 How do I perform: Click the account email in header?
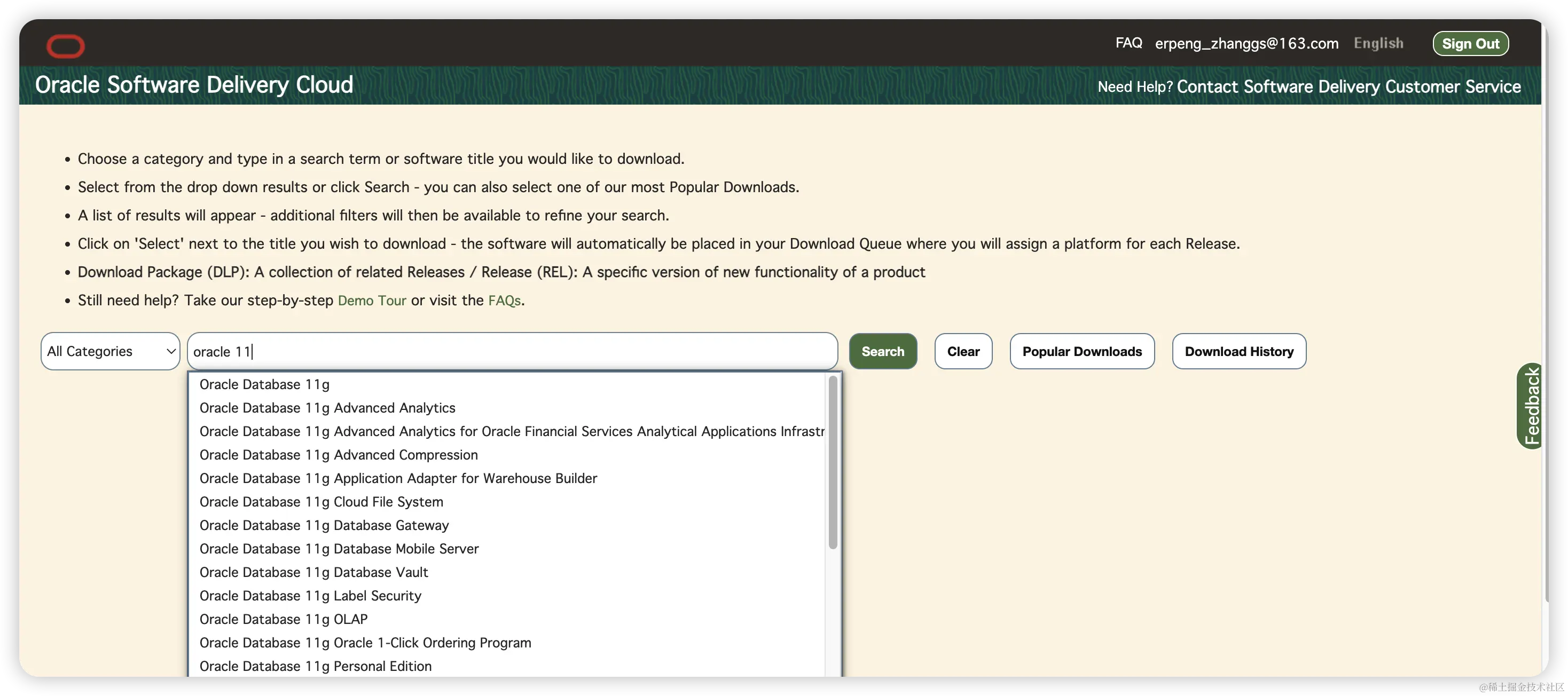[1246, 44]
